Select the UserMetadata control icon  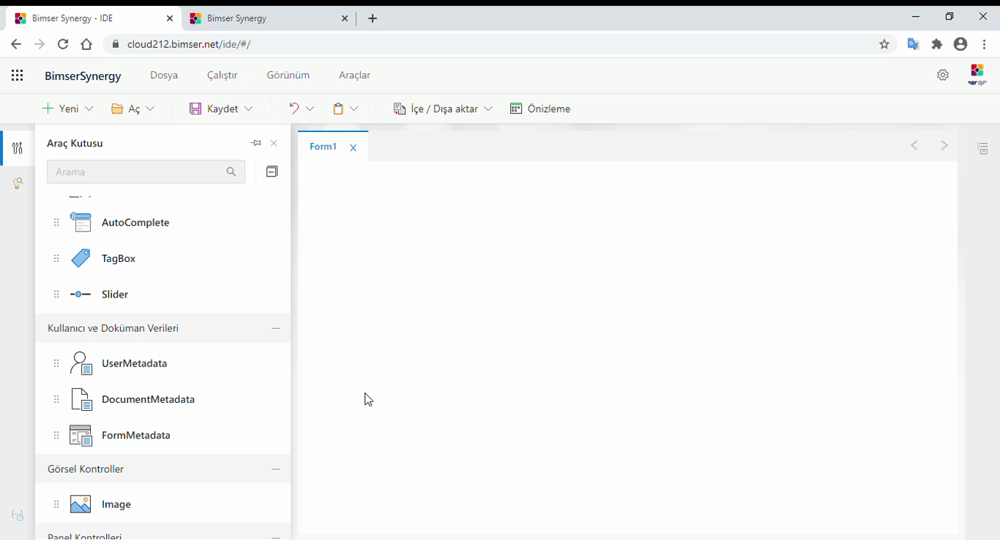point(81,364)
